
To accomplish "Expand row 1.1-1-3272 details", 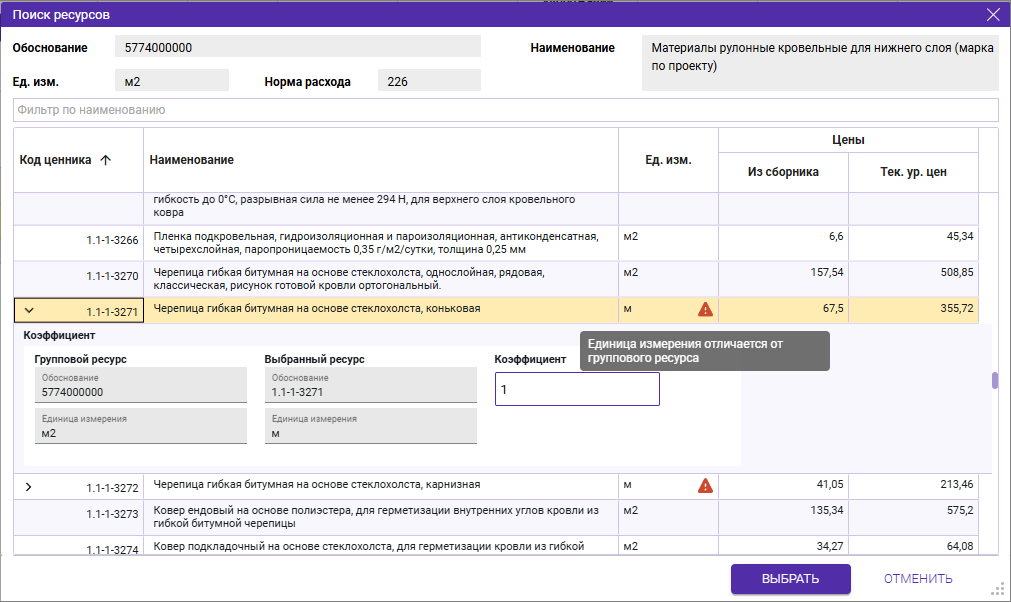I will (x=28, y=487).
